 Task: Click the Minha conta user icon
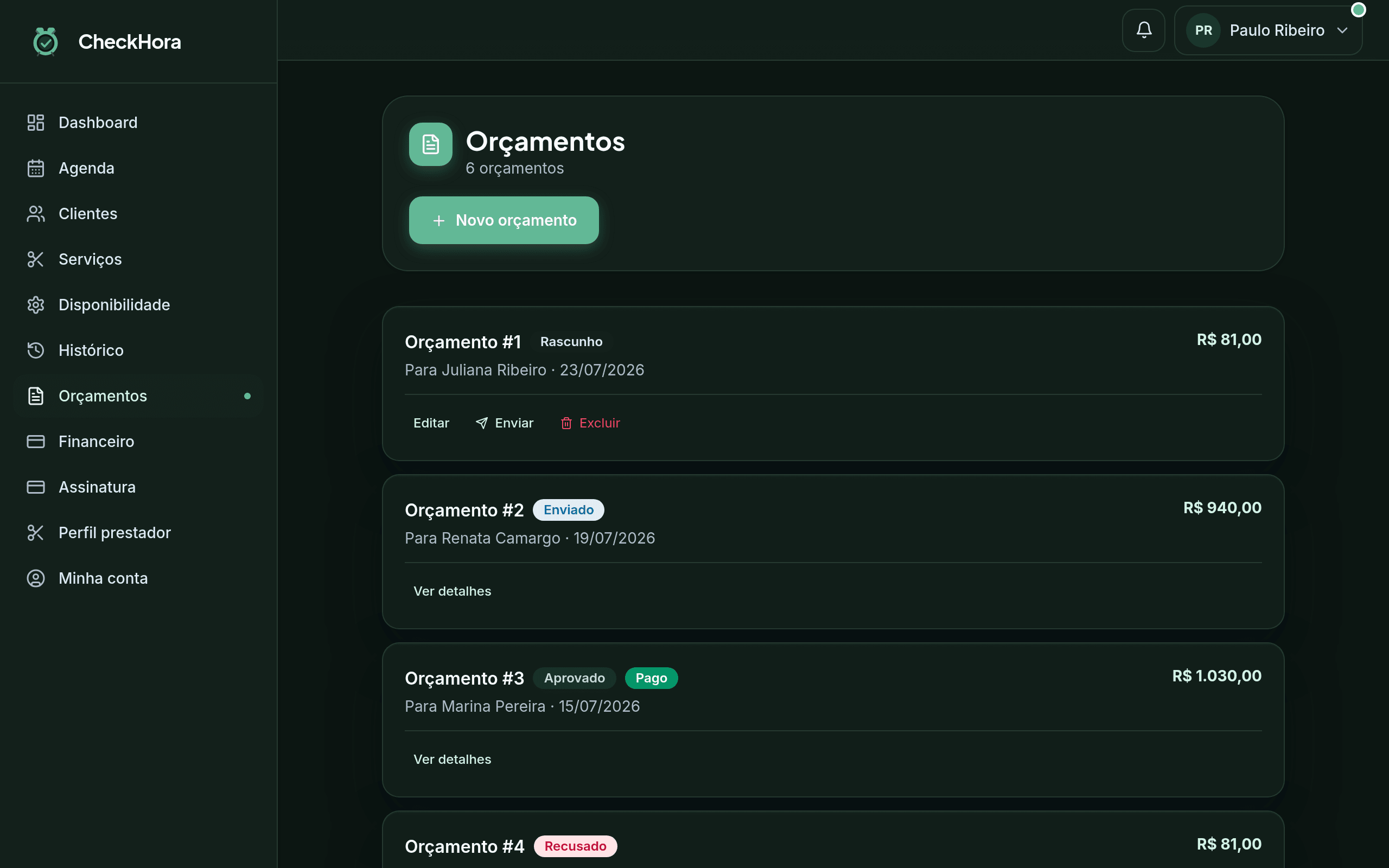coord(36,578)
